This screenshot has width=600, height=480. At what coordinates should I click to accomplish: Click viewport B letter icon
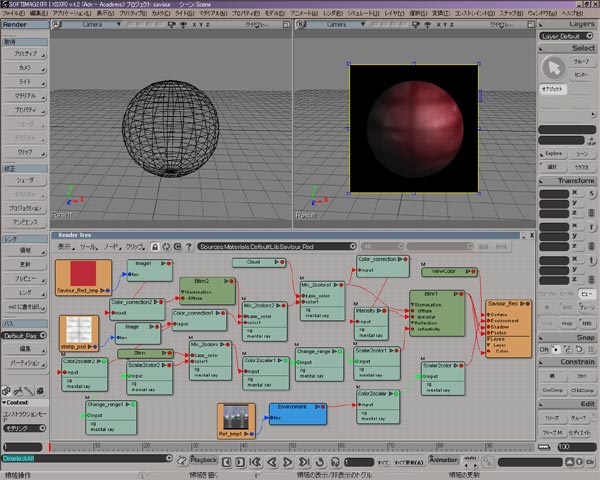coord(300,24)
